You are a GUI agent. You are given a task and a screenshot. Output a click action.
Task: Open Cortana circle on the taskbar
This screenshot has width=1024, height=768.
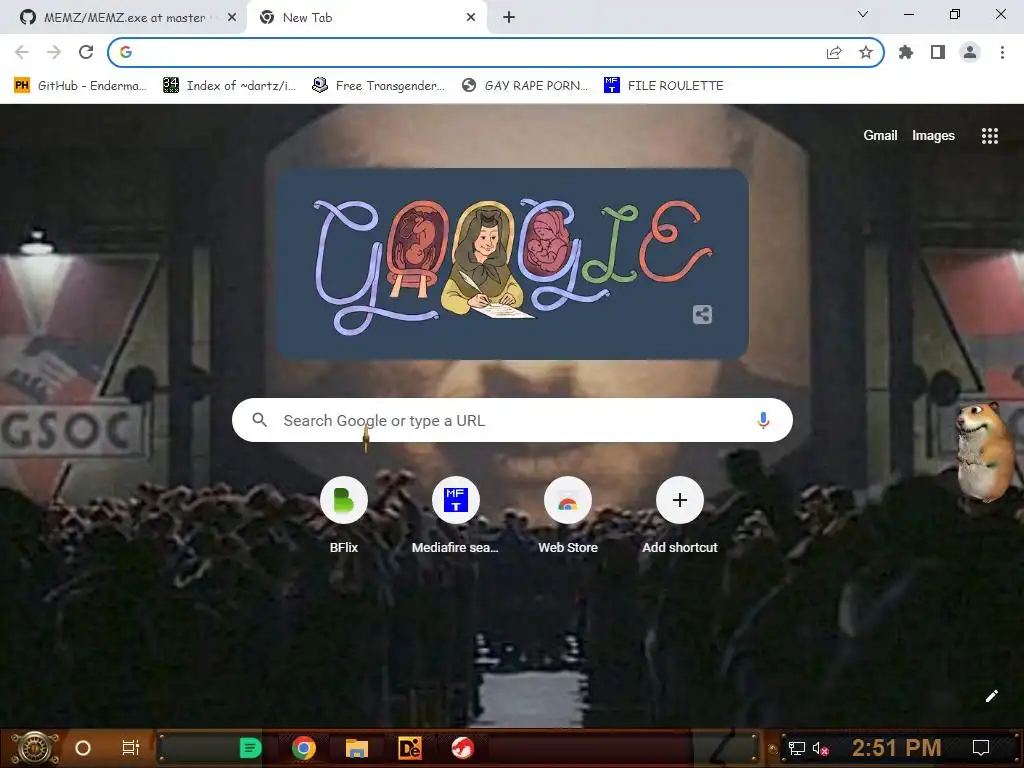(x=83, y=748)
